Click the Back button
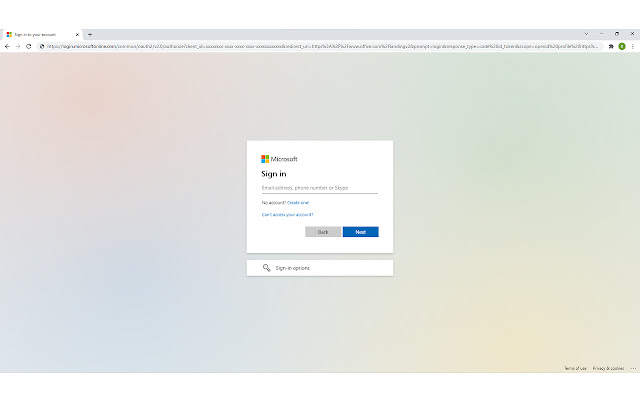Image resolution: width=640 pixels, height=400 pixels. pos(323,232)
